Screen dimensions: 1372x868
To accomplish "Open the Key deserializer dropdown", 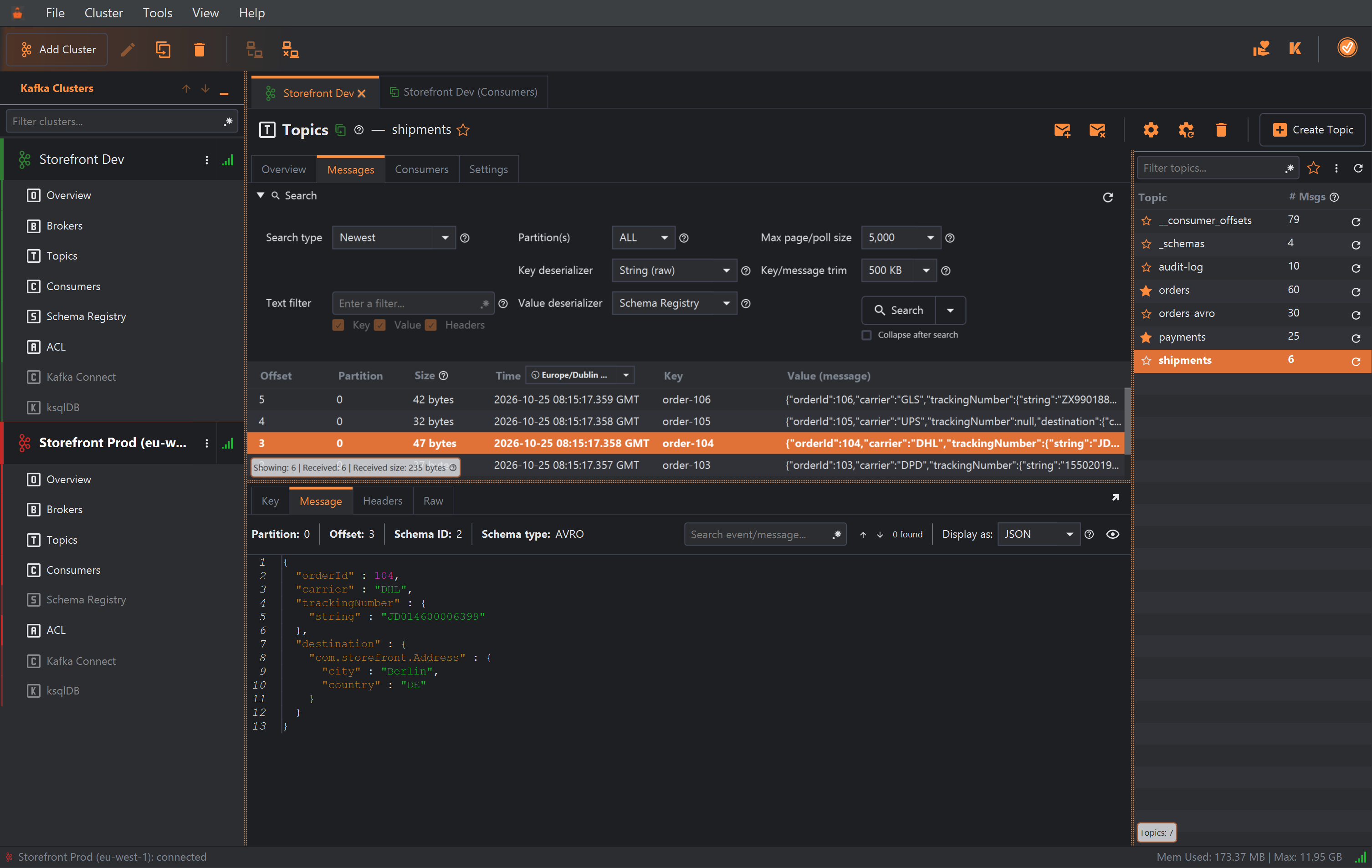I will (674, 271).
